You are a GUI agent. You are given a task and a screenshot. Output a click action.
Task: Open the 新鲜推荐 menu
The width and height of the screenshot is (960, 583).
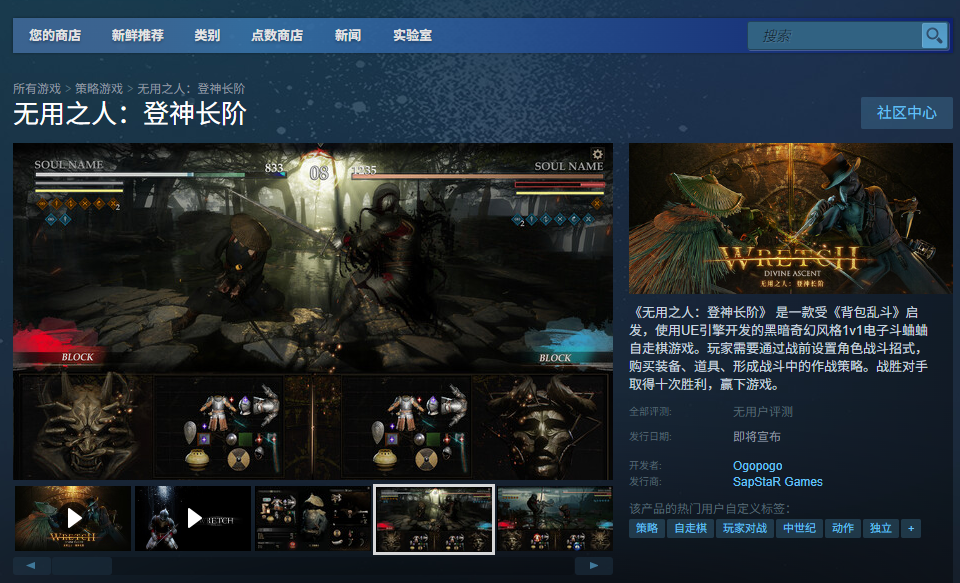point(138,36)
